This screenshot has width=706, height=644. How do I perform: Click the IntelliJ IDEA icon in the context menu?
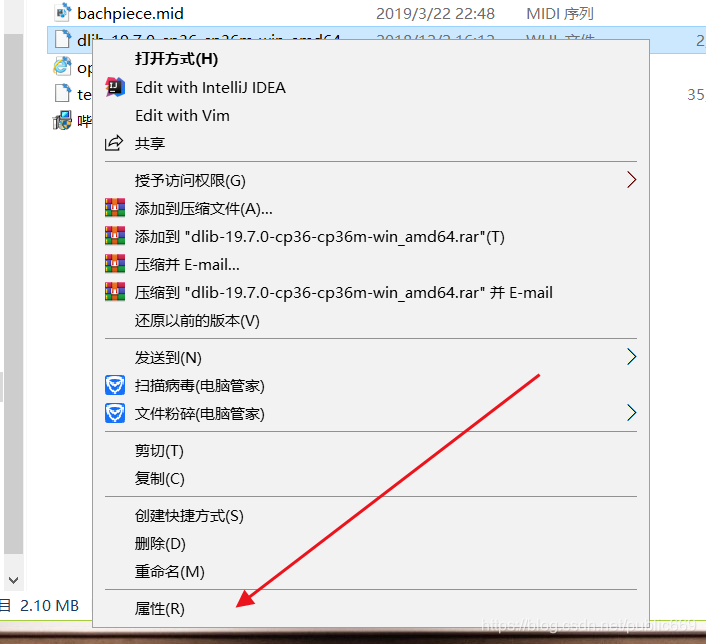point(115,87)
